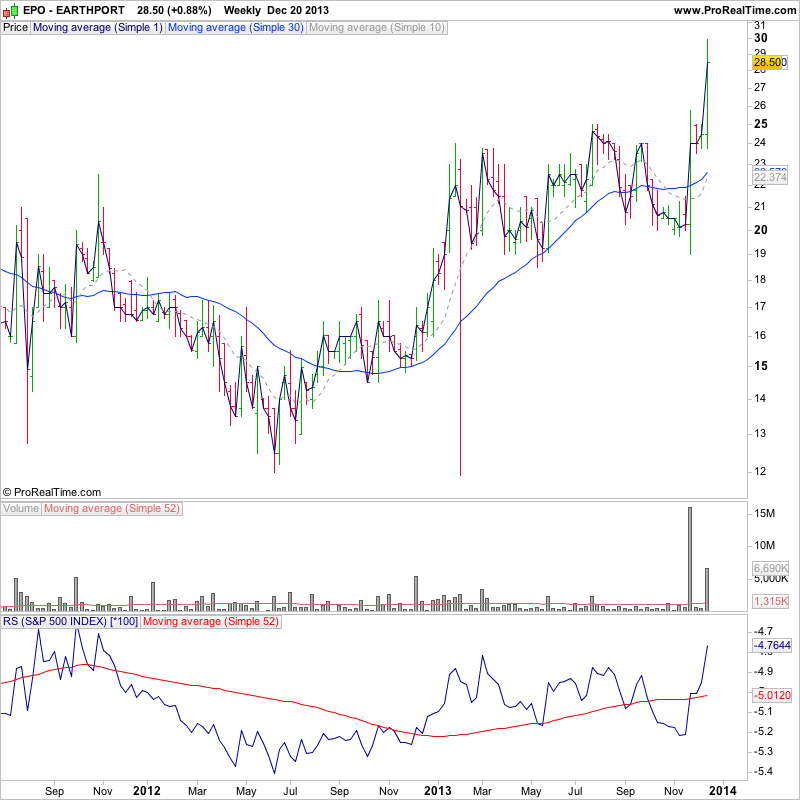Click the -4.9 label on RS axis
This screenshot has height=800, width=800.
click(763, 671)
